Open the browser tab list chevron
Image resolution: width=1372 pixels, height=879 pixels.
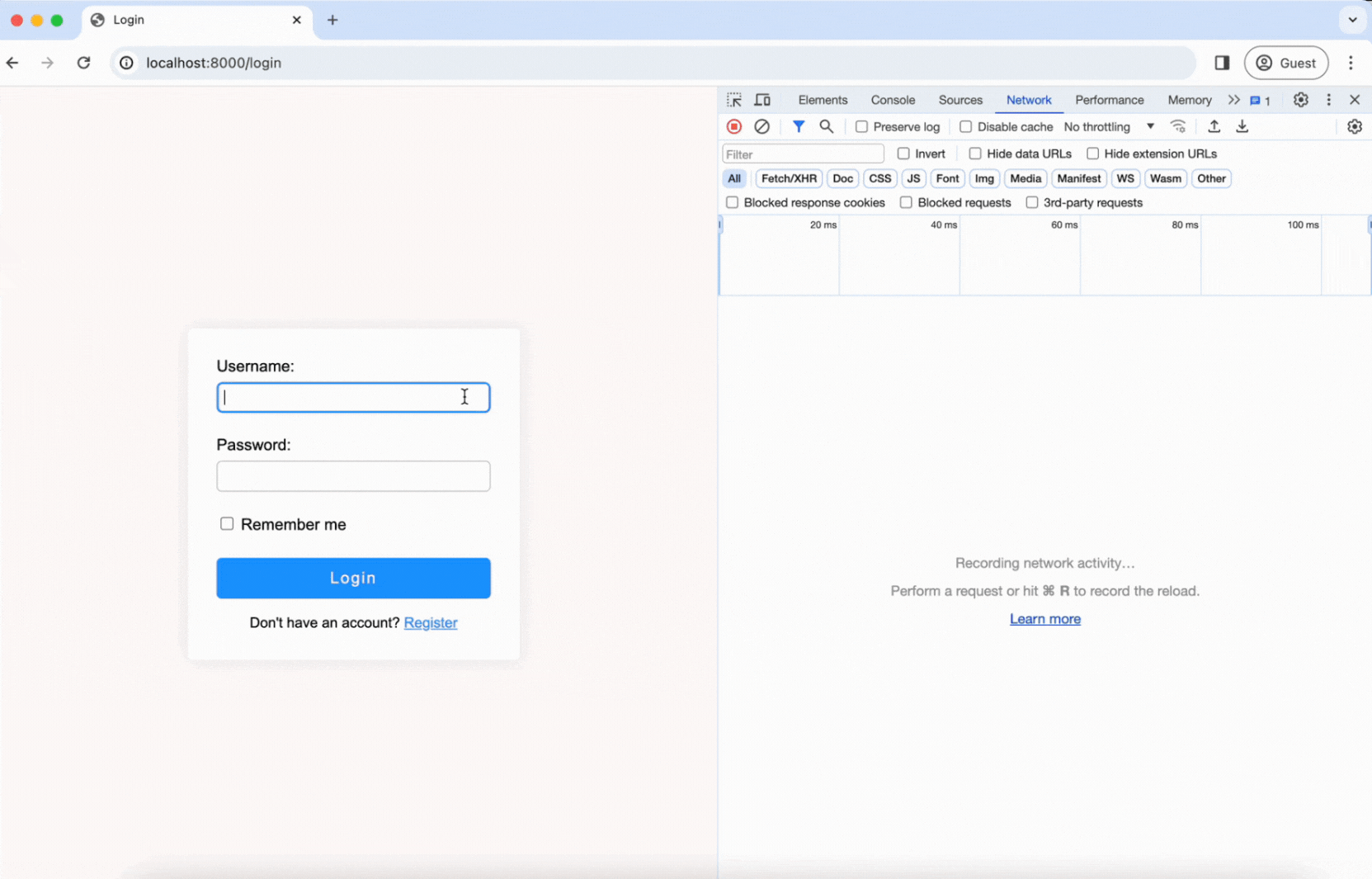[x=1351, y=19]
